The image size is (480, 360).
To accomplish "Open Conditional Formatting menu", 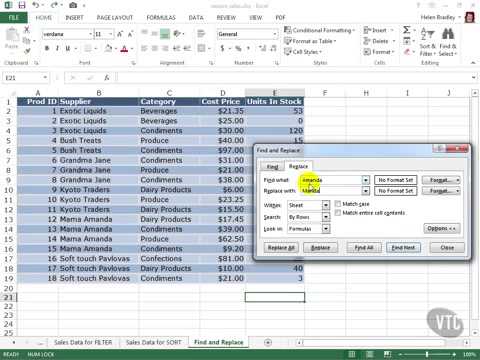I will click(x=319, y=30).
